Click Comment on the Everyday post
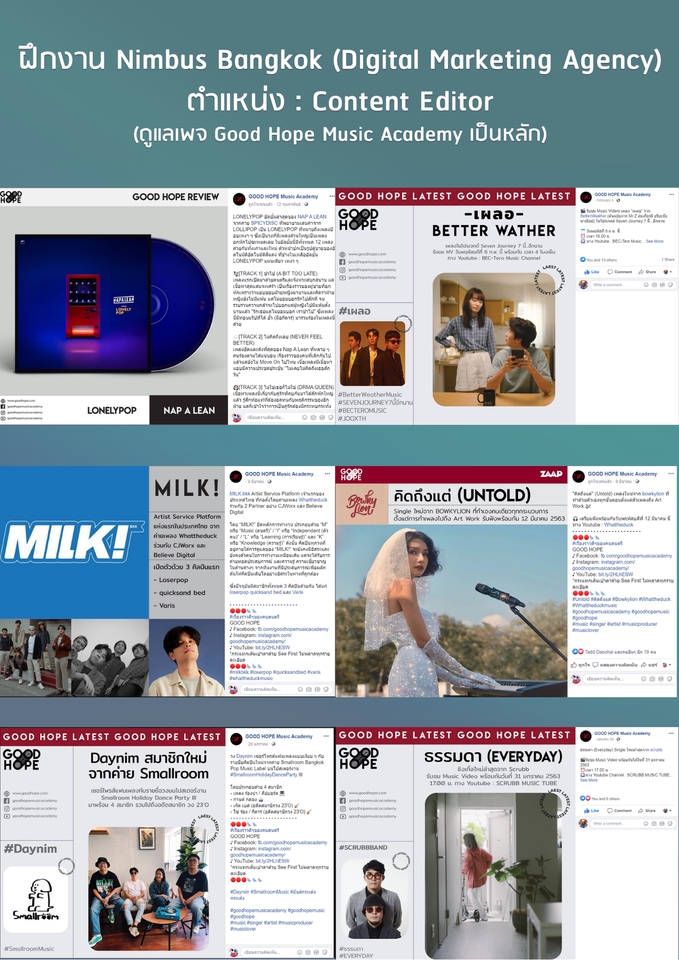The height and width of the screenshot is (960, 679). pyautogui.click(x=619, y=811)
